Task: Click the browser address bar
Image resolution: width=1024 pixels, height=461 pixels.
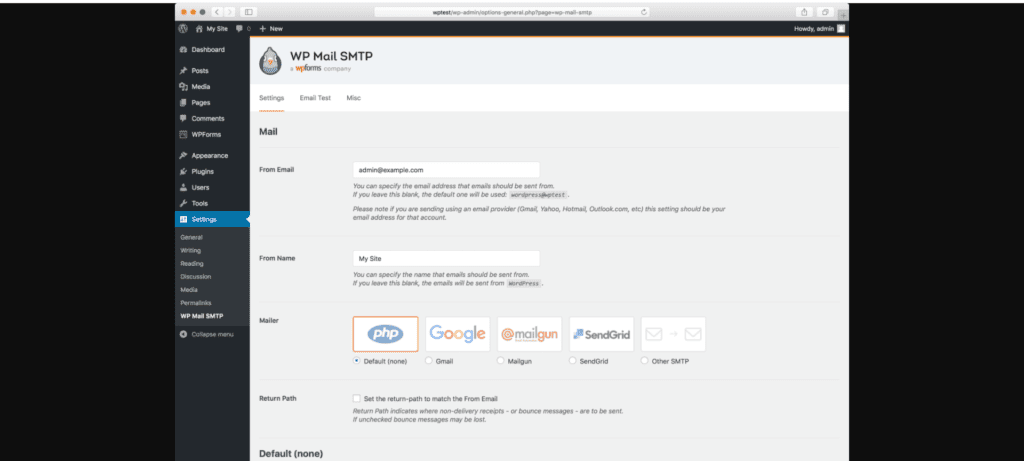Action: tap(513, 12)
